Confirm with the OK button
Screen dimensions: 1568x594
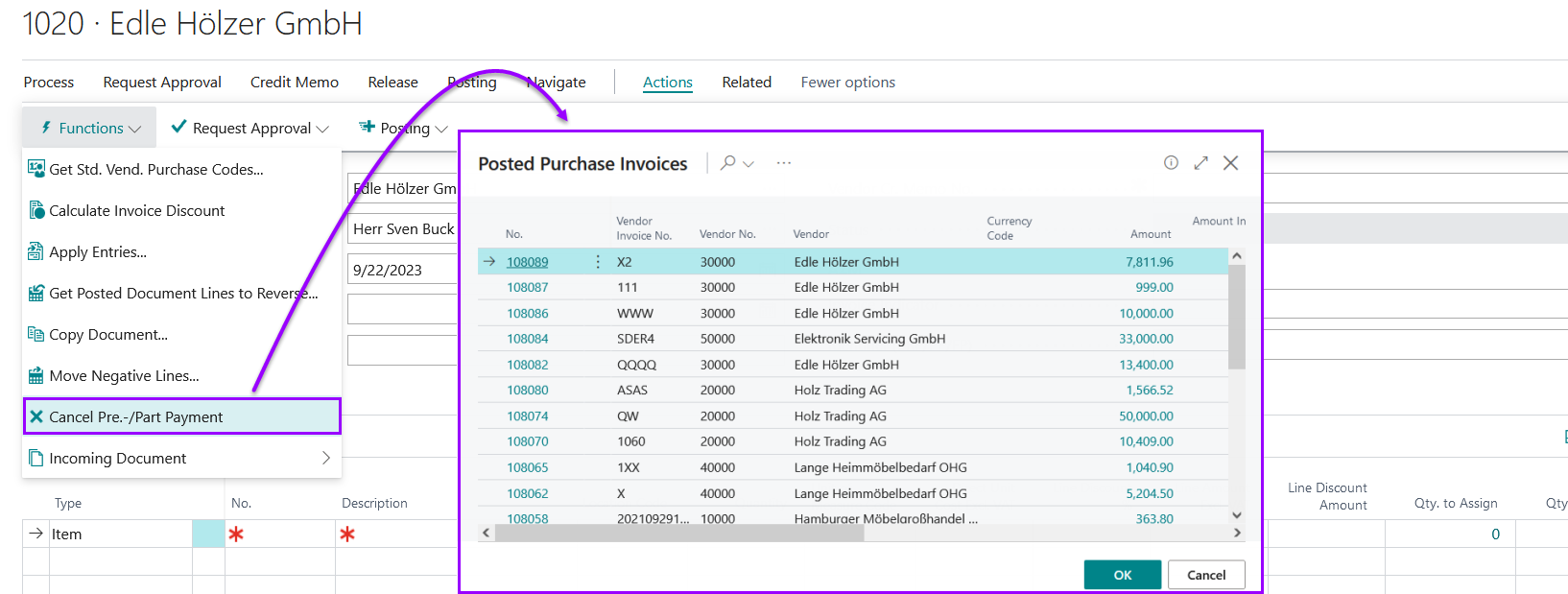[x=1123, y=575]
